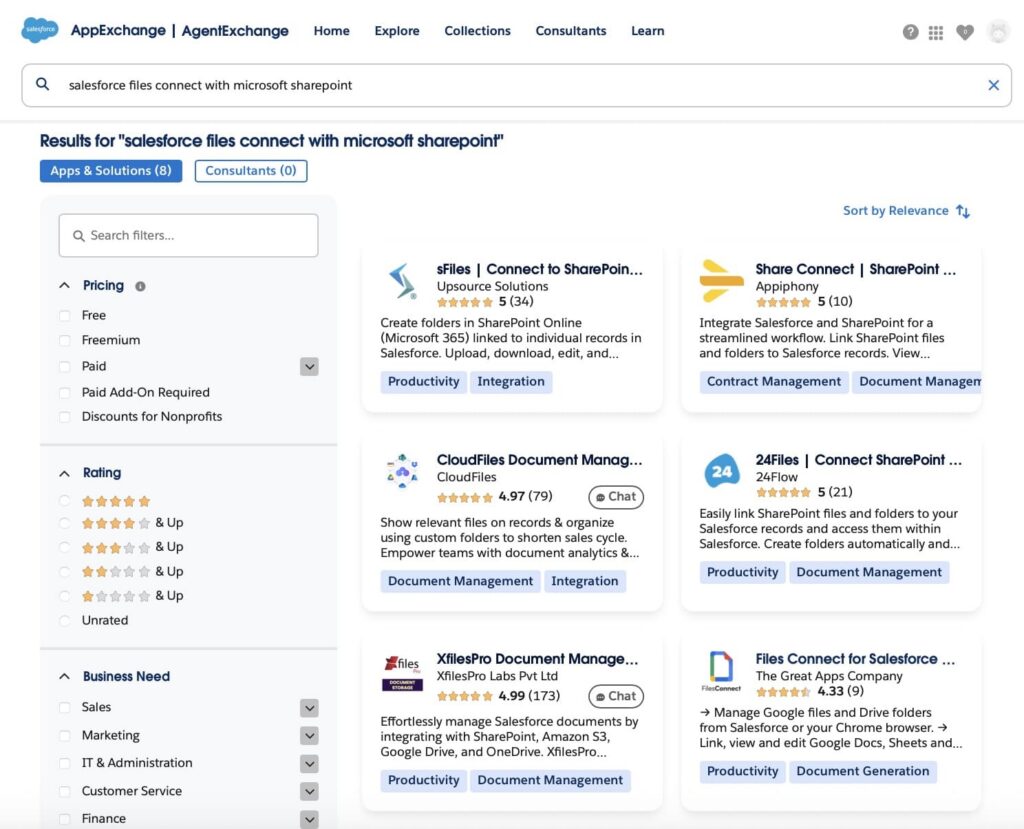Click the search magnifier icon in search bar
The width and height of the screenshot is (1024, 829).
coord(42,84)
